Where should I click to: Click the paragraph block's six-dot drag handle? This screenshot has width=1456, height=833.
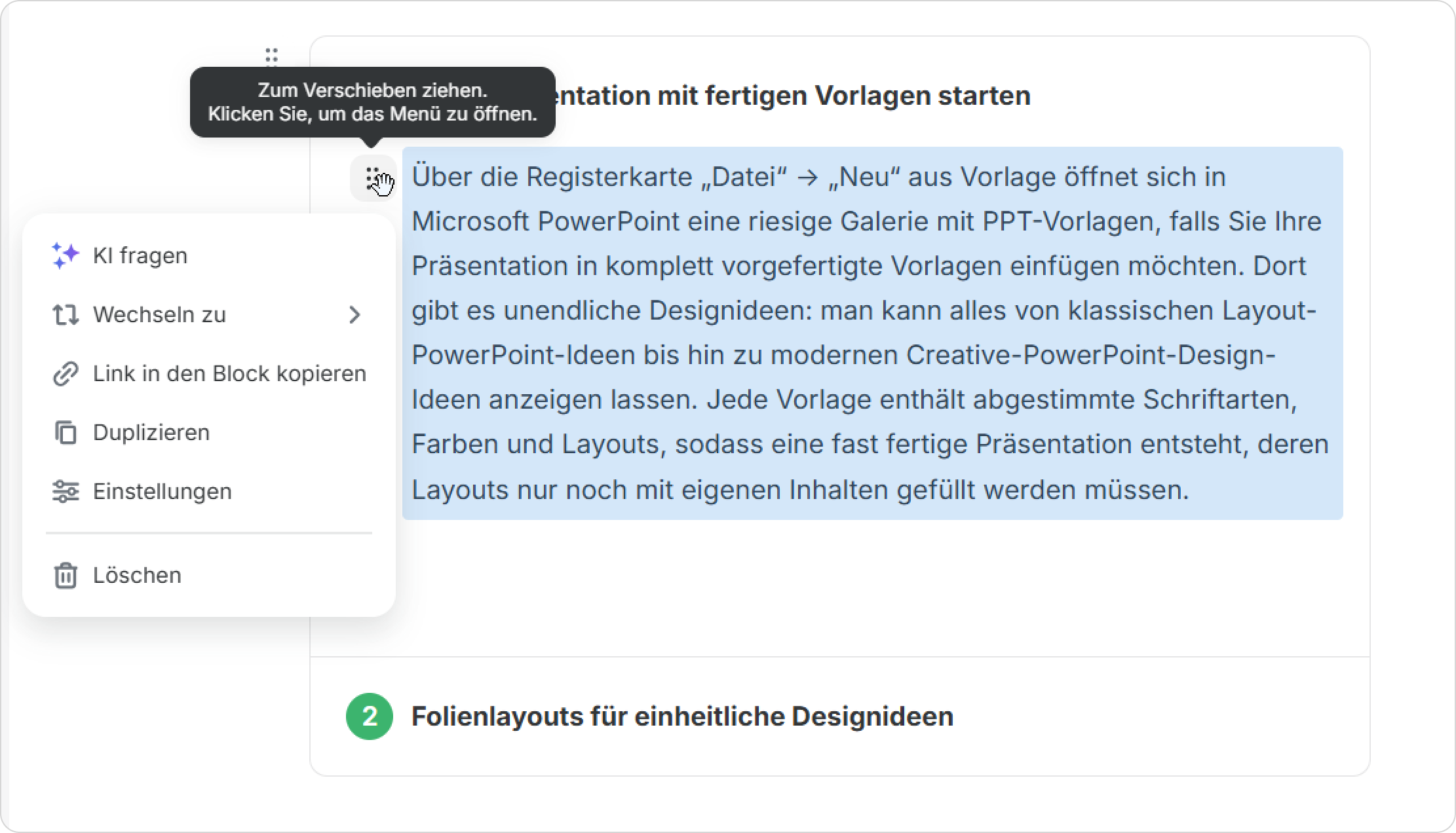click(372, 178)
